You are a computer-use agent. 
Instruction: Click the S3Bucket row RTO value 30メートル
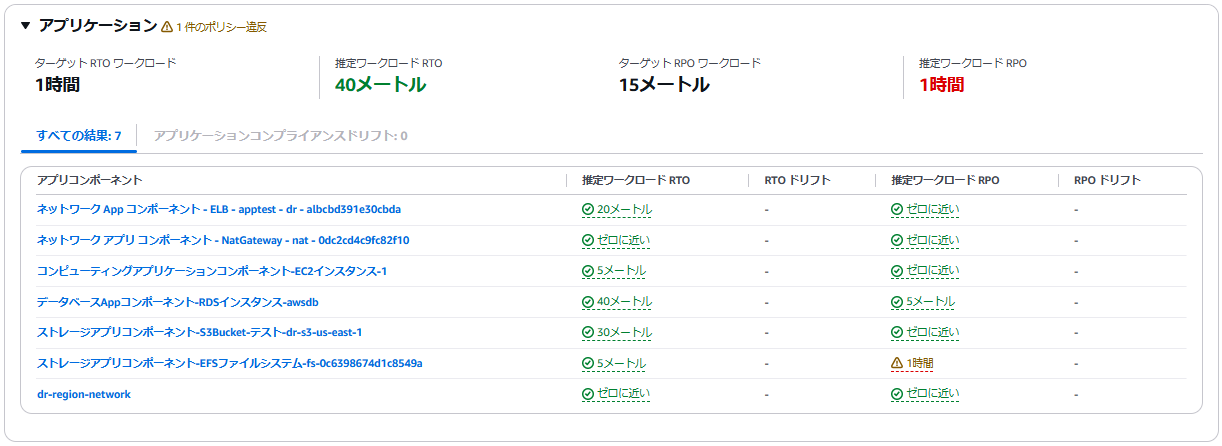pyautogui.click(x=624, y=332)
